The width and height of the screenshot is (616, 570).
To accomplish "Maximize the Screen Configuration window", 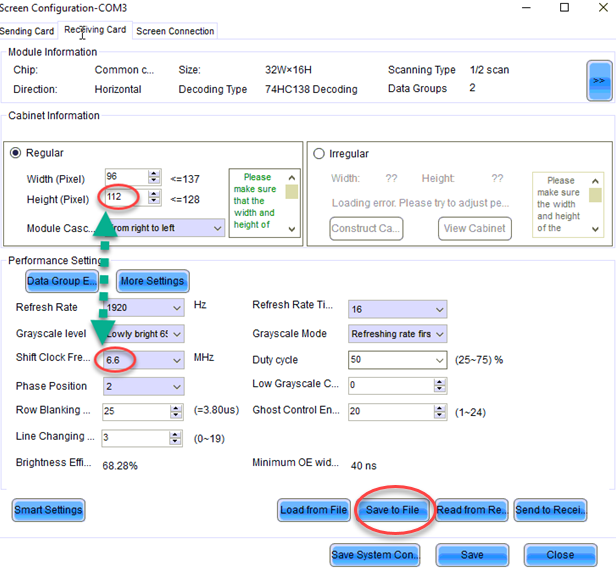I will [x=564, y=7].
